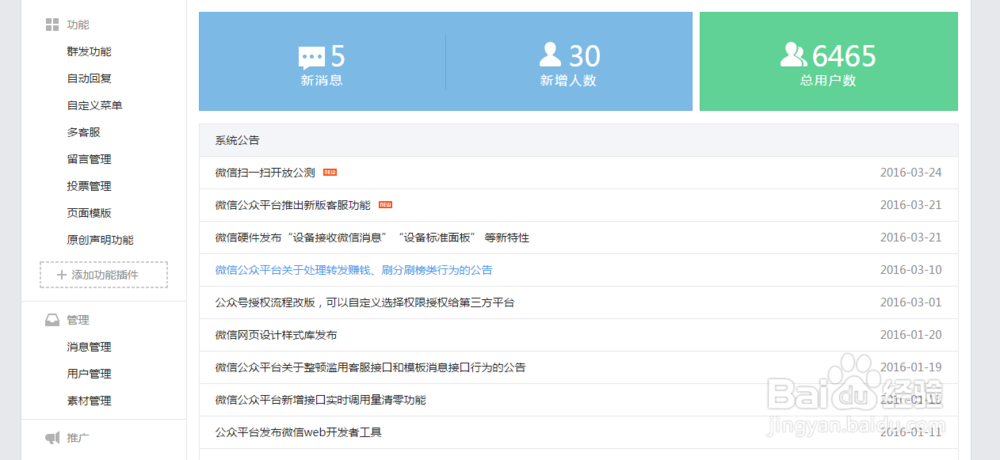Open announcement about 设备接收微信消息 new features

click(372, 237)
